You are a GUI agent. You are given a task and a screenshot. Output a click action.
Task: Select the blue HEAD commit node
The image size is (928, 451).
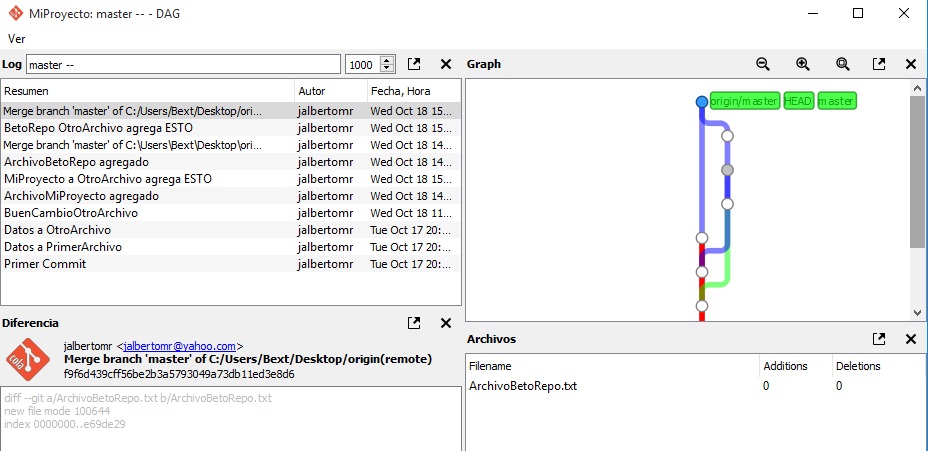(702, 102)
